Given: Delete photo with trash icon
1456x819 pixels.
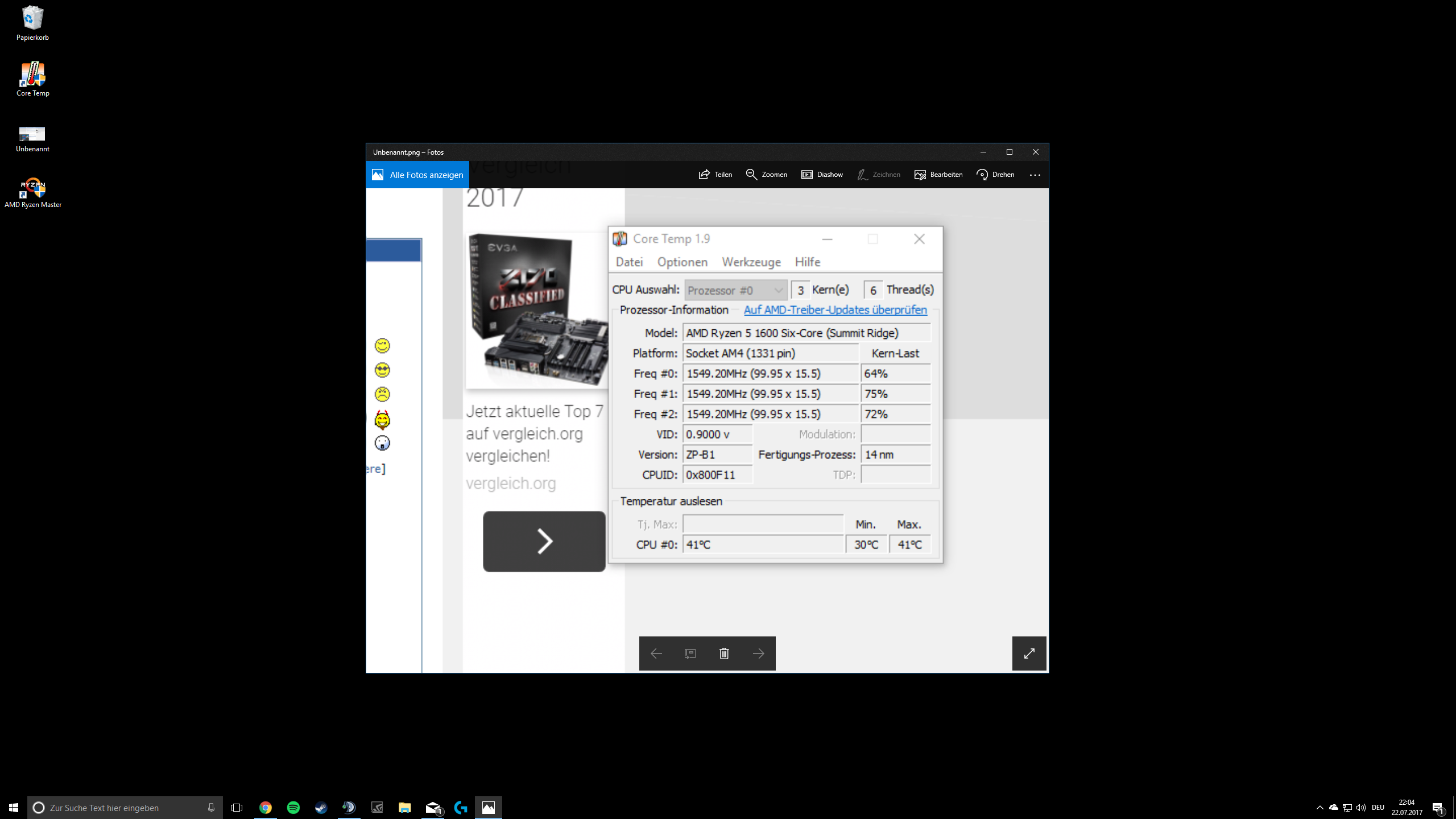Looking at the screenshot, I should tap(724, 653).
